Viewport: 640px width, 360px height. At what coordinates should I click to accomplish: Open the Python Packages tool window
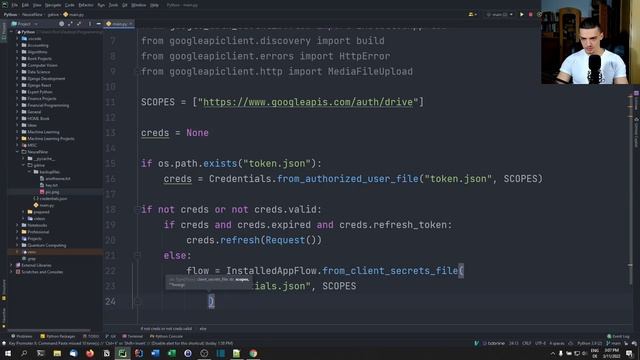click(x=58, y=336)
